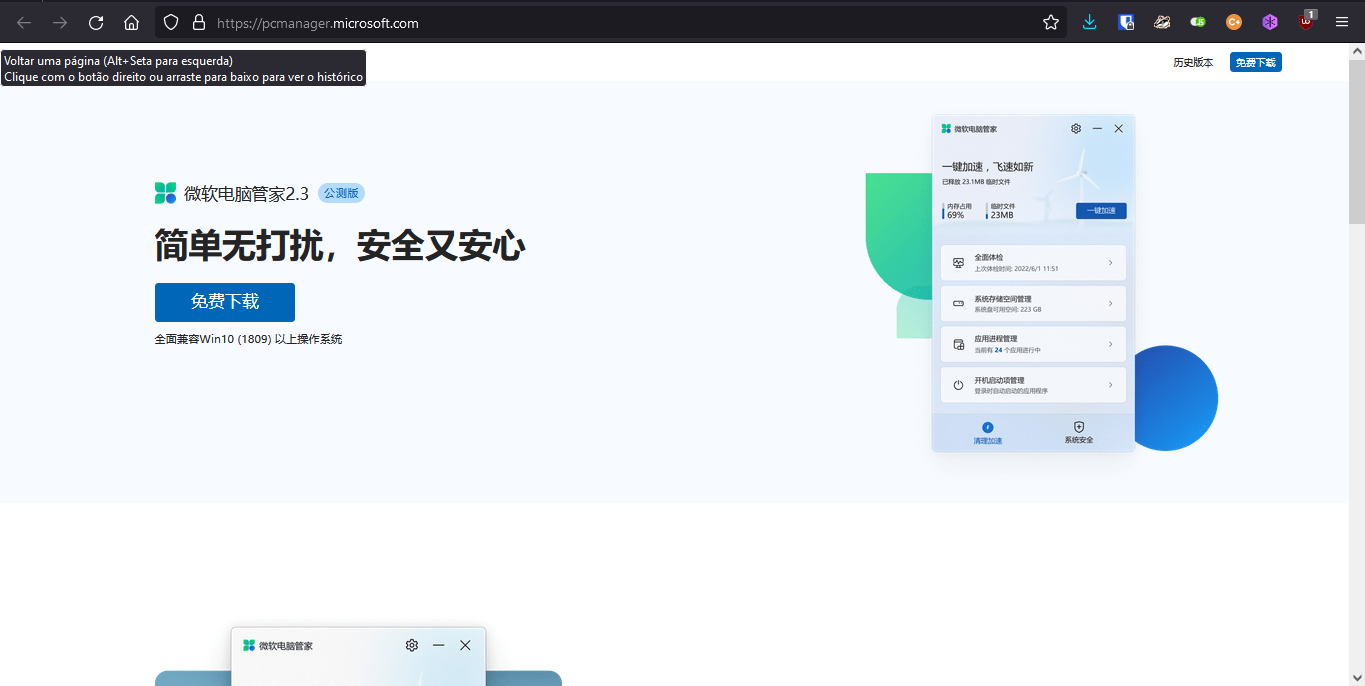This screenshot has height=686, width=1365.
Task: Open the uBlock Origin extension icon
Action: pos(1306,21)
